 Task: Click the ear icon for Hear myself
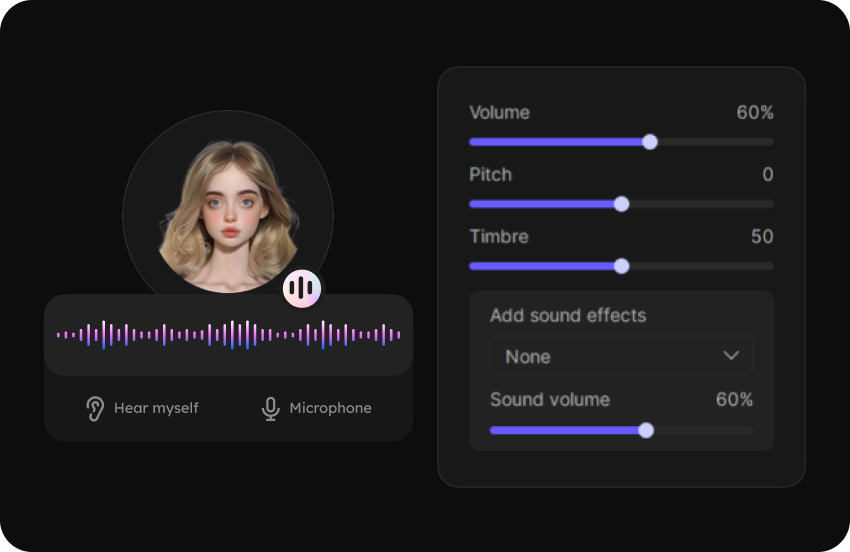pyautogui.click(x=95, y=408)
